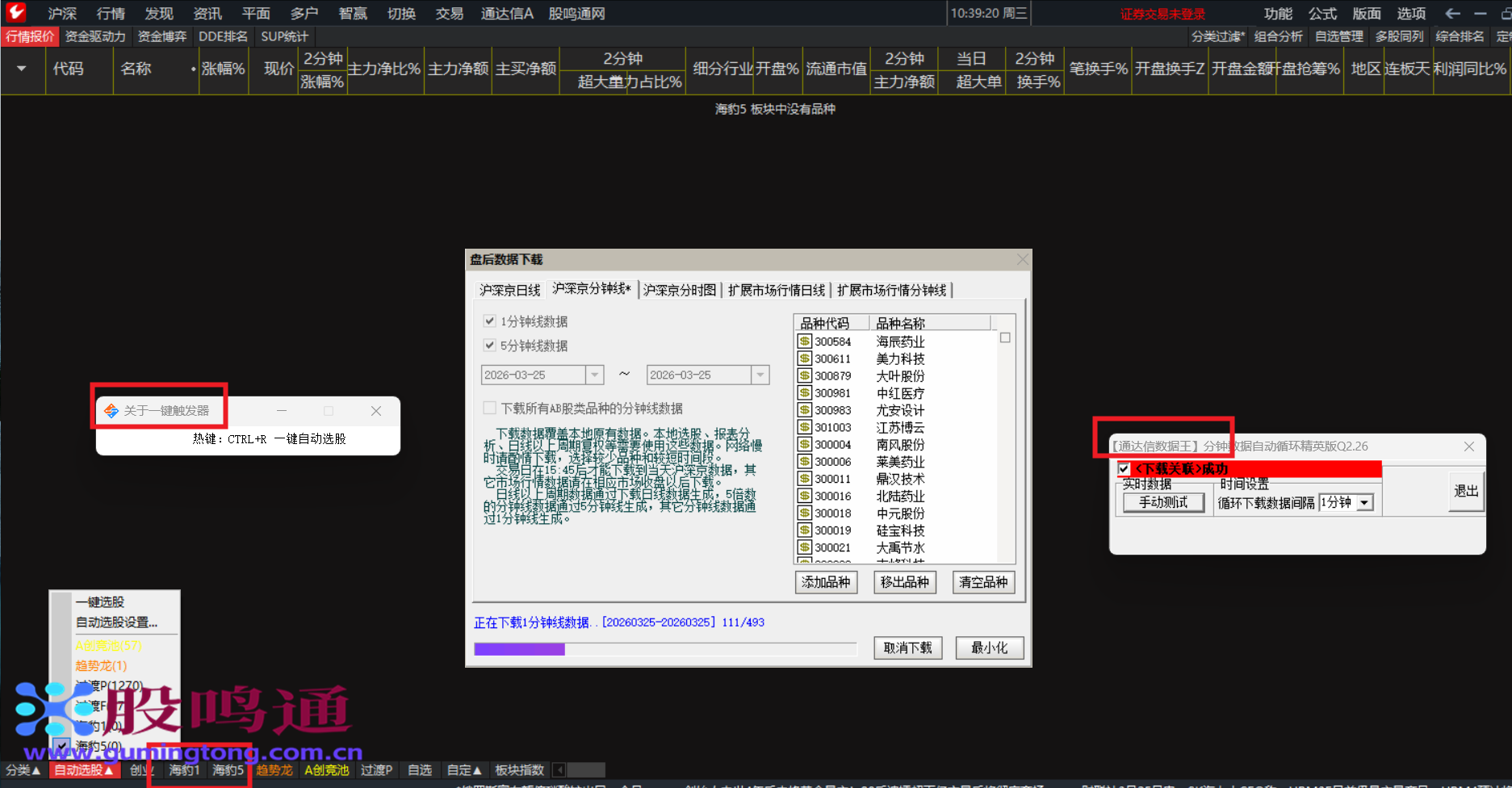Switch to the 沪深京分时图 tab
Viewport: 1512px width, 788px height.
680,290
